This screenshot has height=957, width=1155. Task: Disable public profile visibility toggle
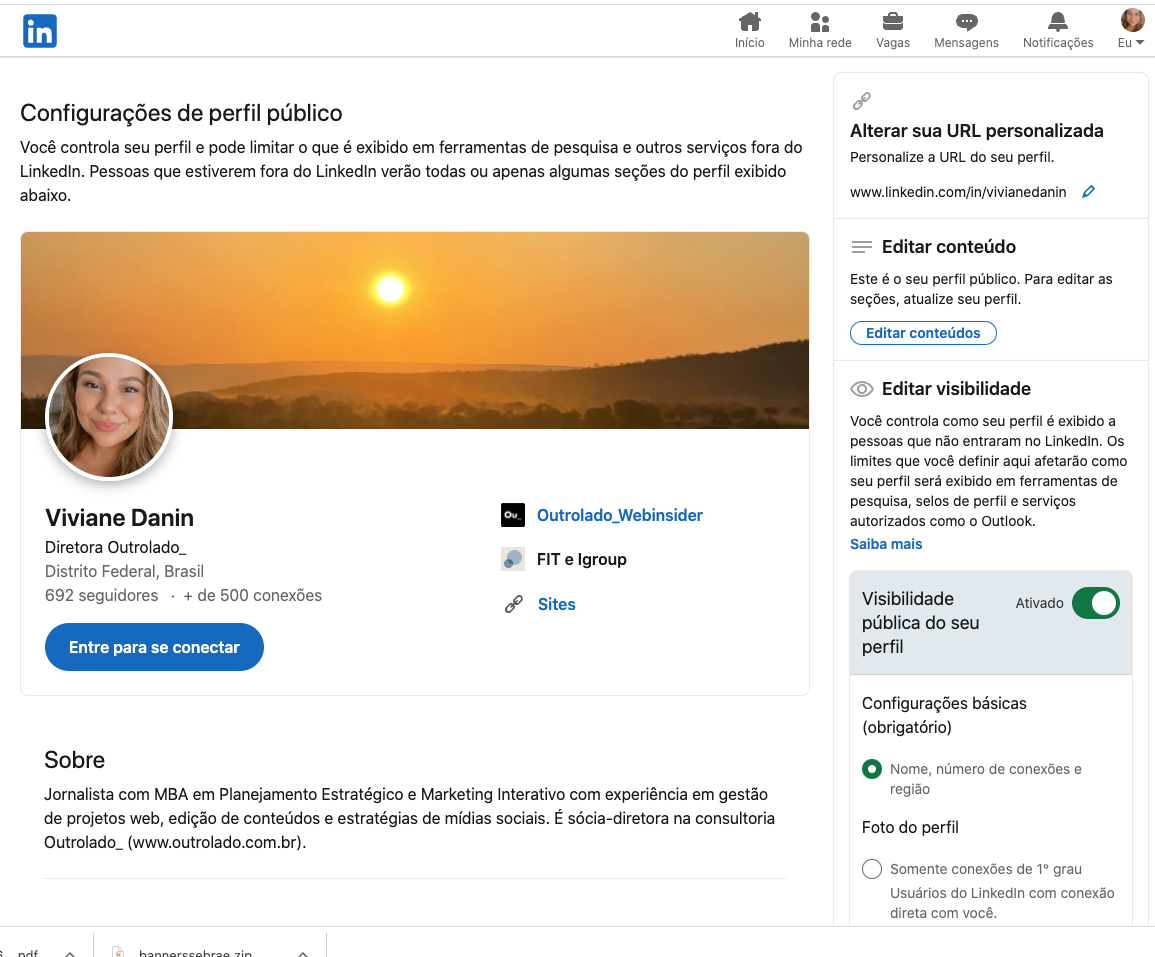pos(1096,603)
